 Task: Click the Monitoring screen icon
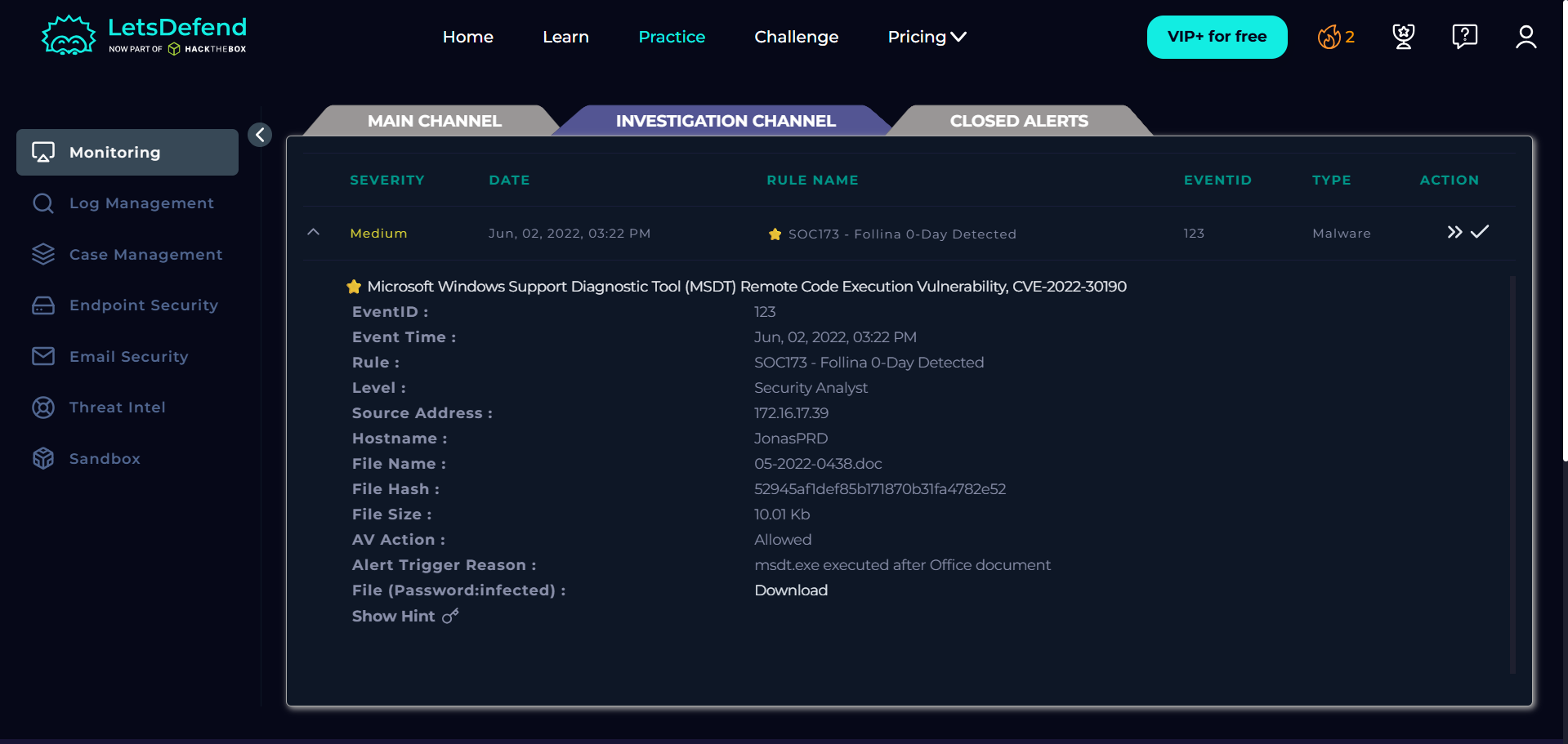(43, 152)
